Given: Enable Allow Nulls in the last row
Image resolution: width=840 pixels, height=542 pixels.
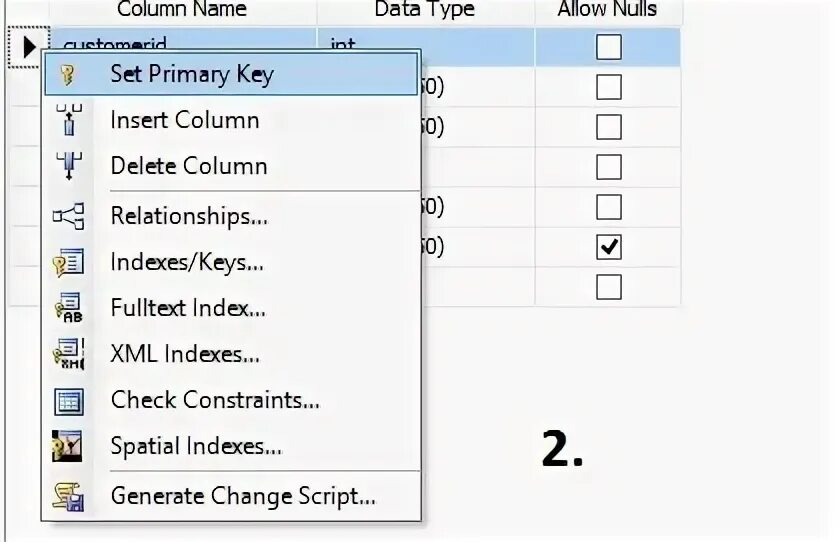Looking at the screenshot, I should (x=609, y=287).
